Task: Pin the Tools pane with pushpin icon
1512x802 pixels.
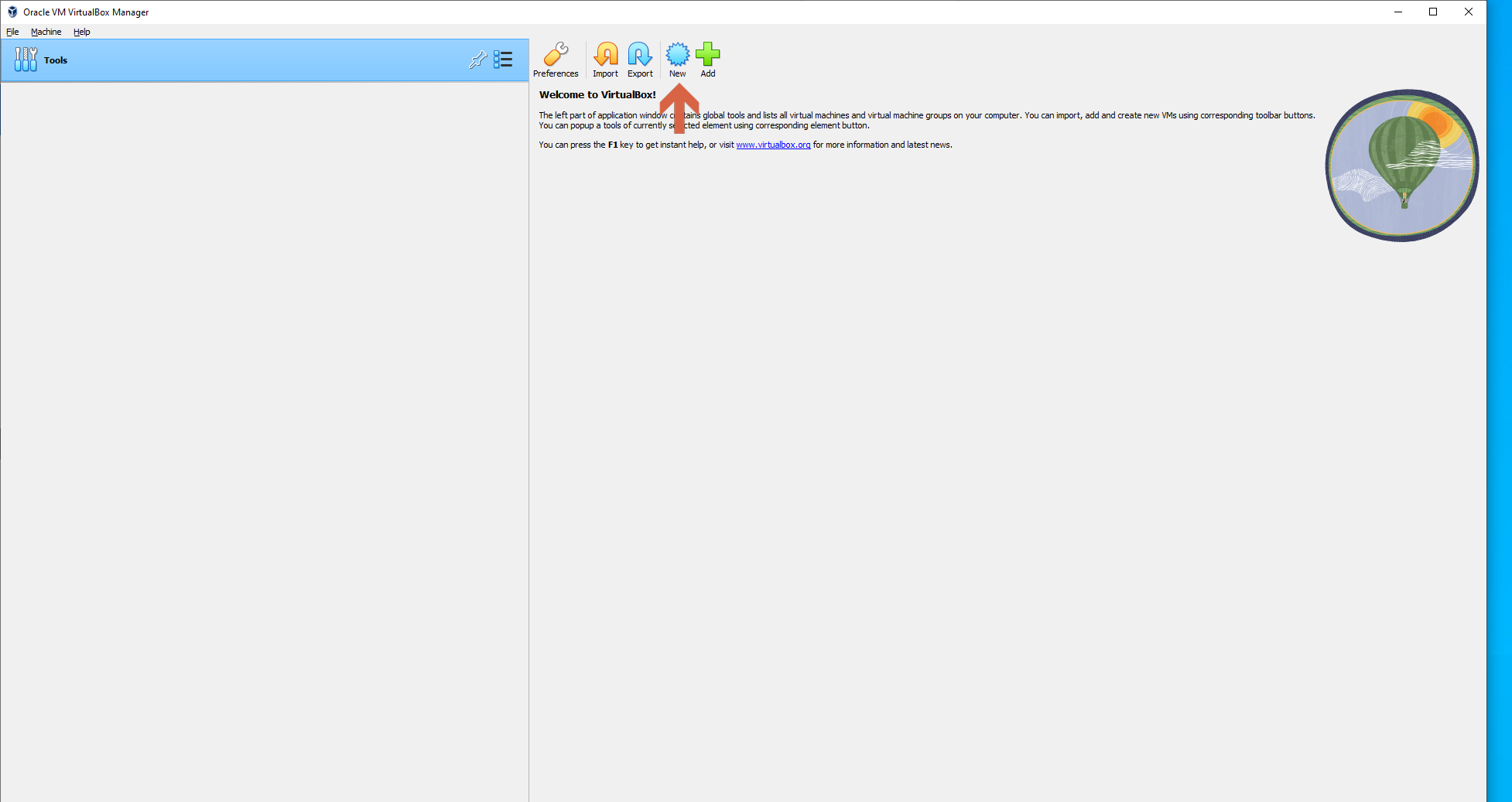Action: click(477, 60)
